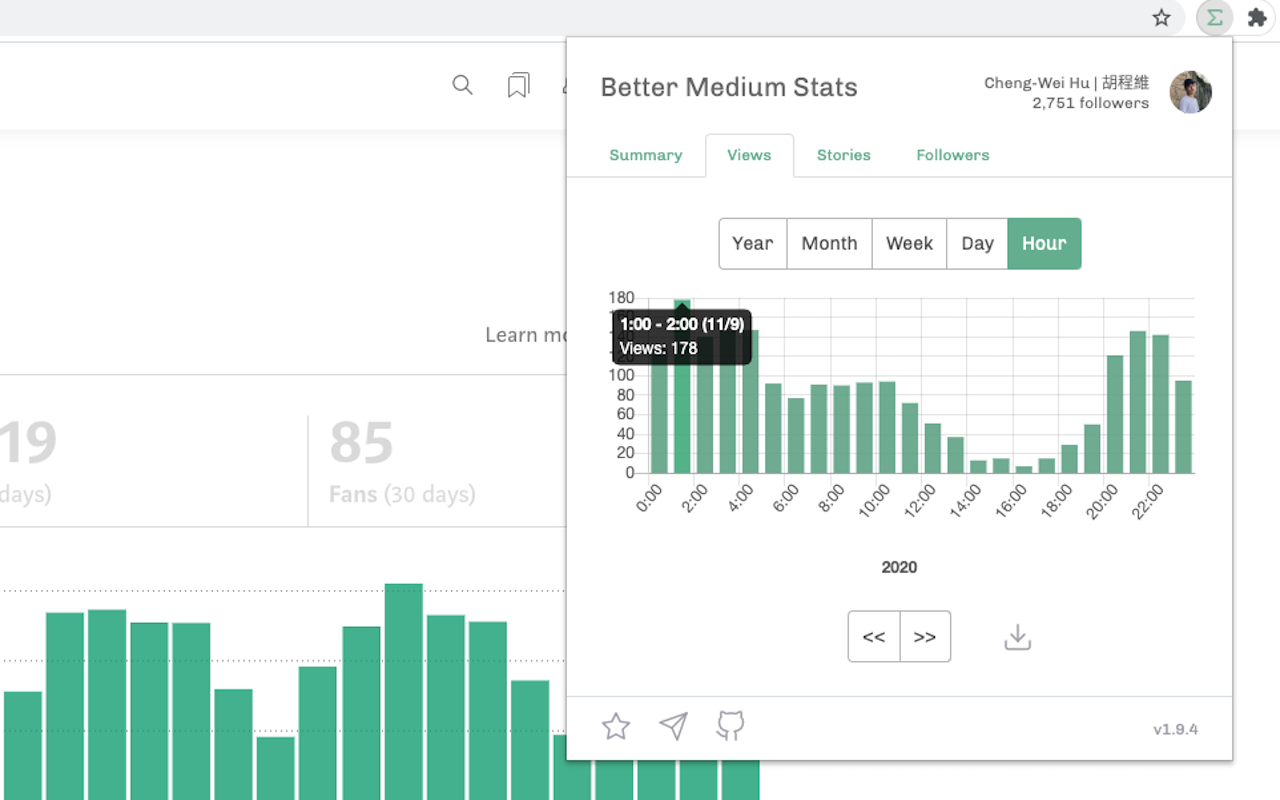
Task: Go to previous period with << button
Action: click(874, 637)
